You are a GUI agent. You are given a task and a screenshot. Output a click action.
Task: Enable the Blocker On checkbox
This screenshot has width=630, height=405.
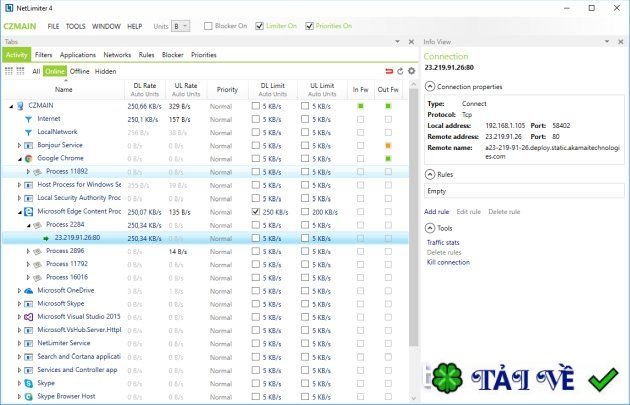pos(209,25)
